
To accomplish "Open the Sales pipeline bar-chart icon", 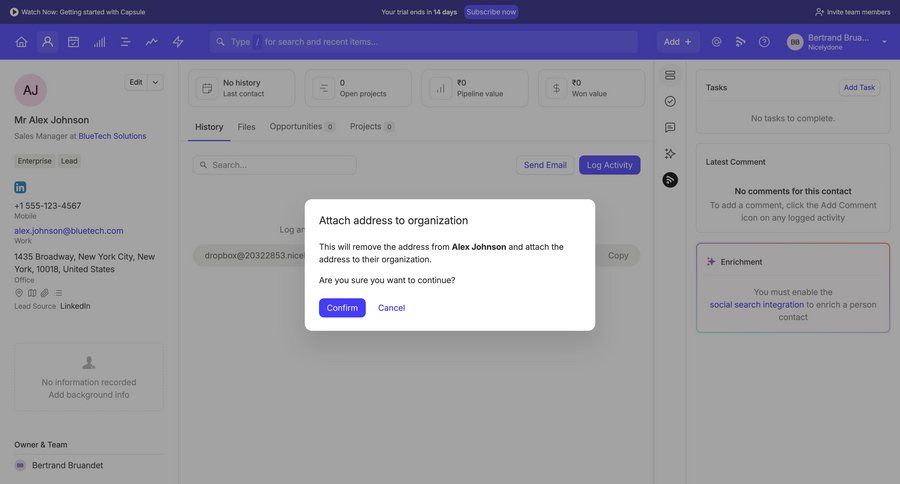I will pos(99,42).
